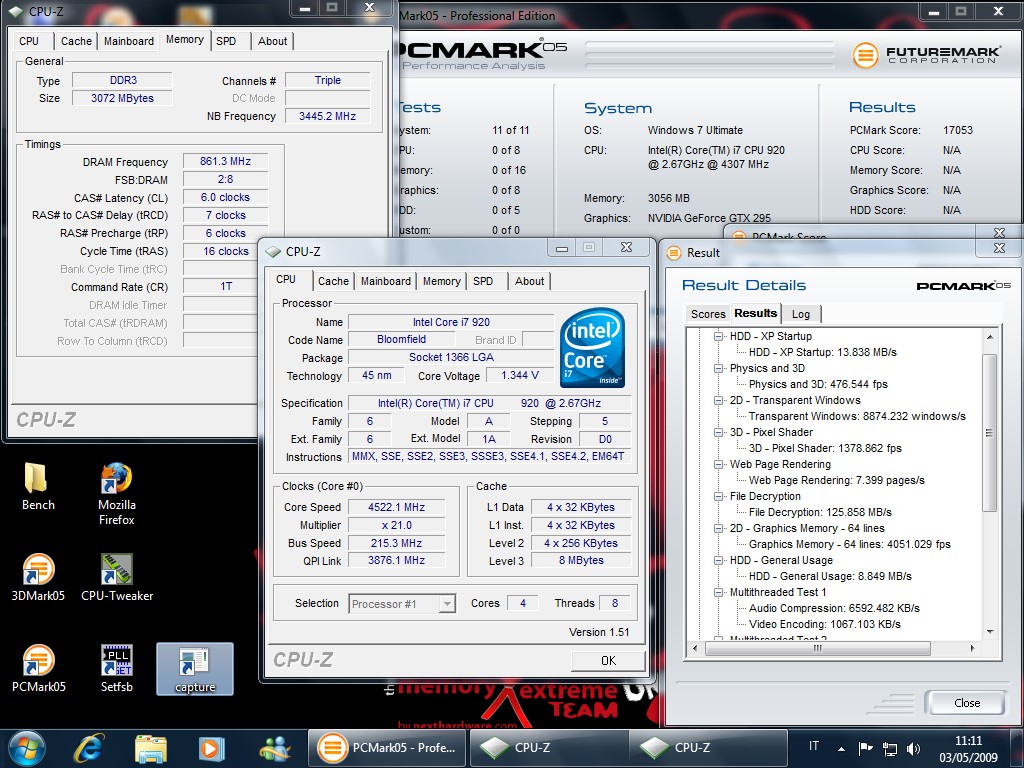Image resolution: width=1024 pixels, height=768 pixels.
Task: Click scroll right arrow in results tree
Action: [972, 648]
